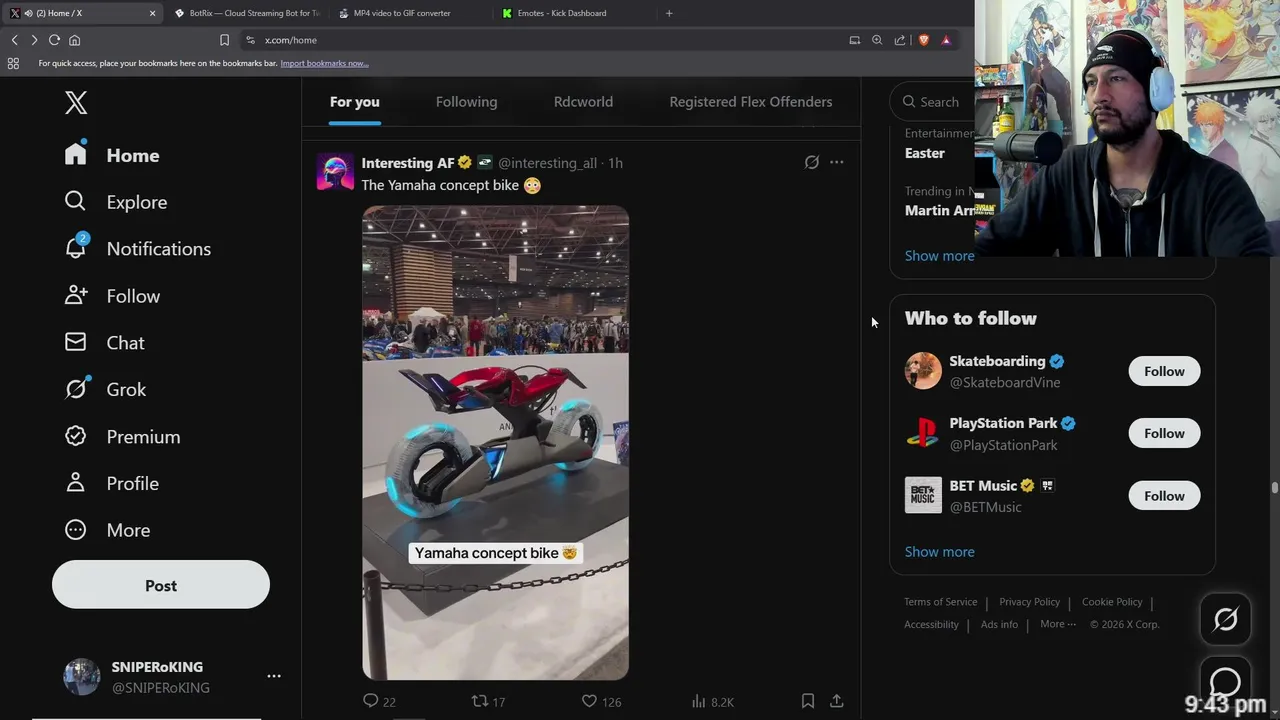Switch to the Following tab

(x=466, y=101)
